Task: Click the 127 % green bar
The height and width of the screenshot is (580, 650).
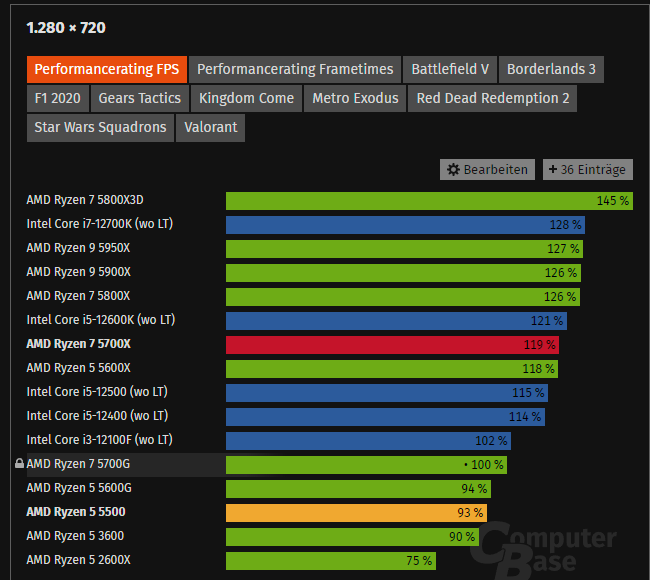Action: [405, 249]
